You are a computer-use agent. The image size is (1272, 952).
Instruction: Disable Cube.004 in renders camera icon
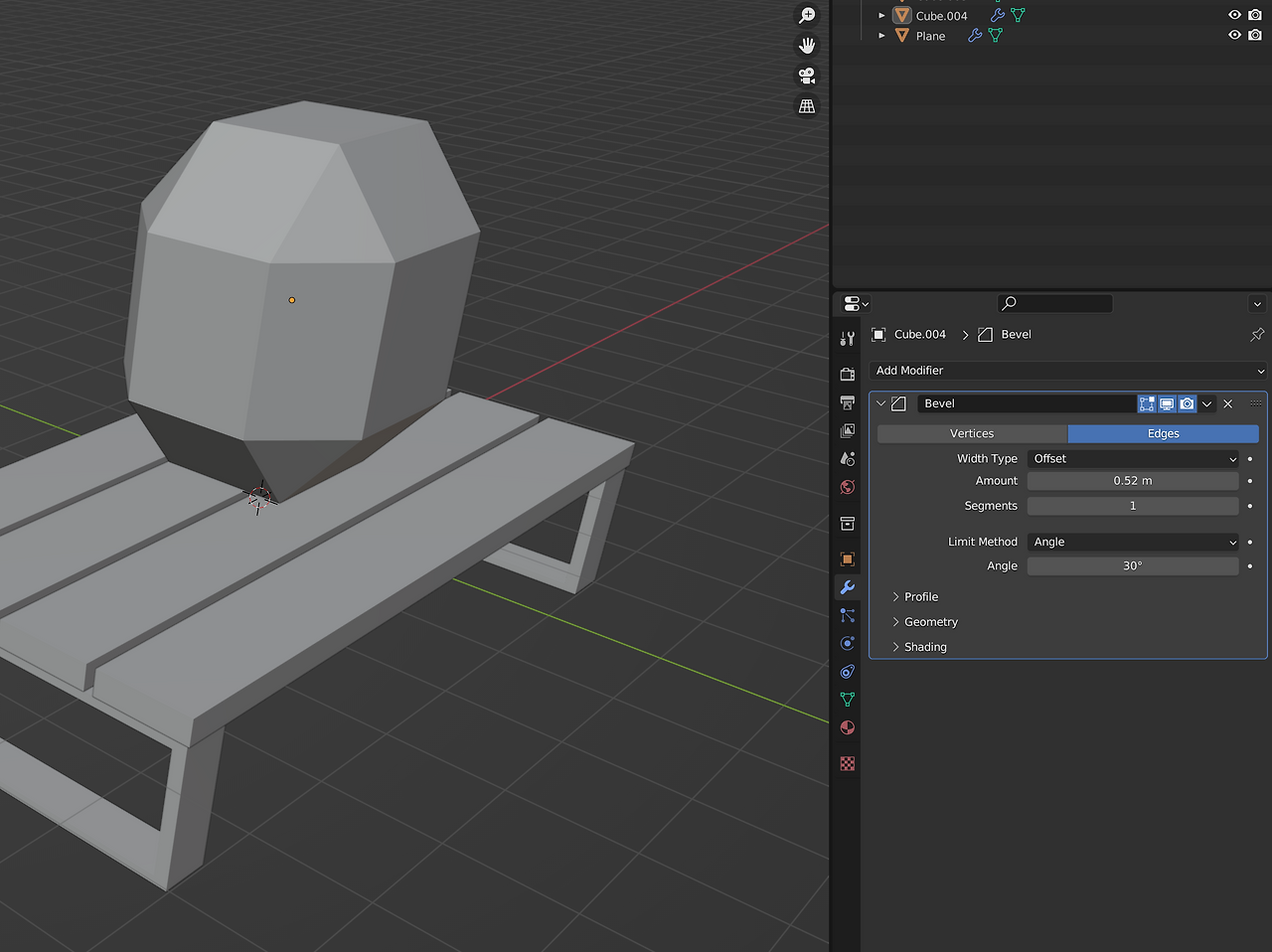(1255, 15)
